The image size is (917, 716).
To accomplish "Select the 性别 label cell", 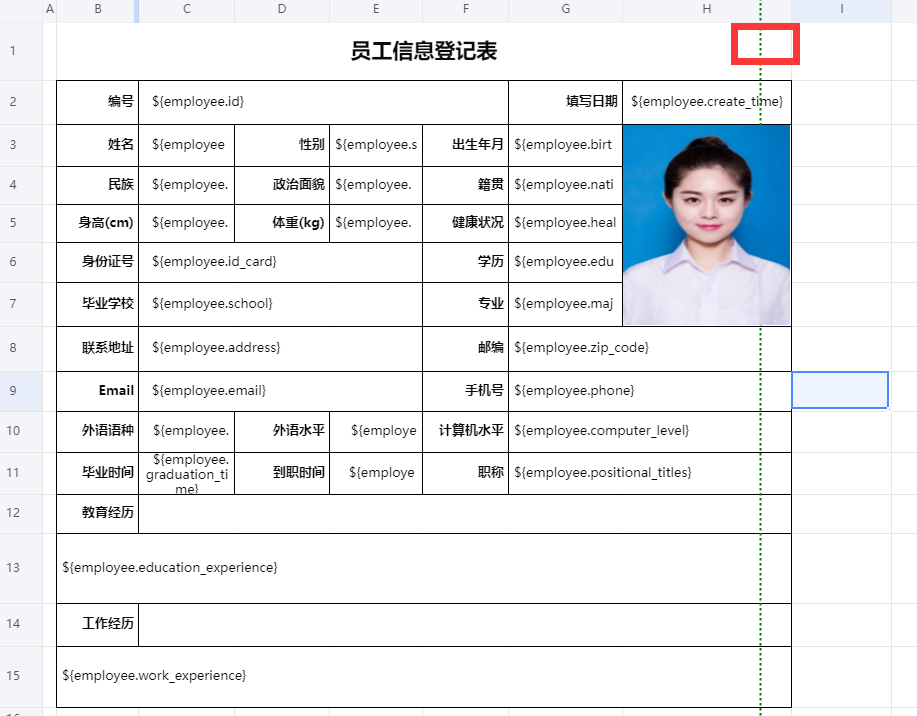I will pyautogui.click(x=282, y=145).
